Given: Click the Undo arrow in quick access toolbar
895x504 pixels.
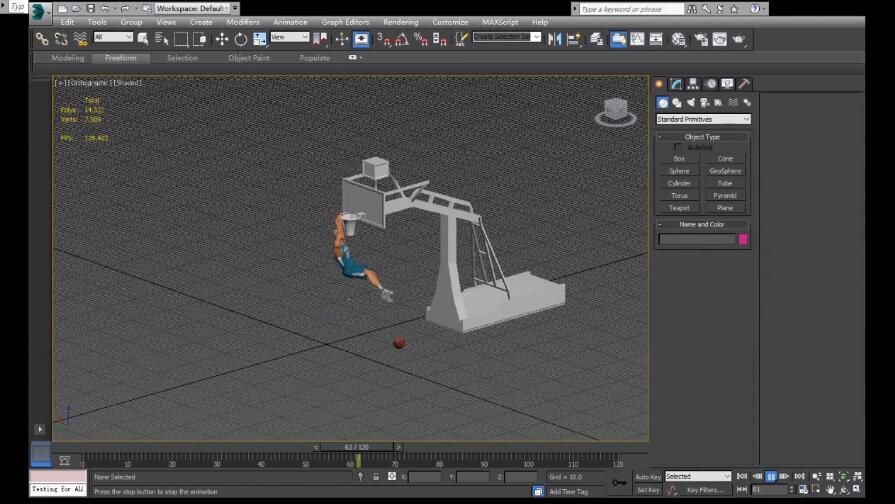Looking at the screenshot, I should pyautogui.click(x=104, y=9).
